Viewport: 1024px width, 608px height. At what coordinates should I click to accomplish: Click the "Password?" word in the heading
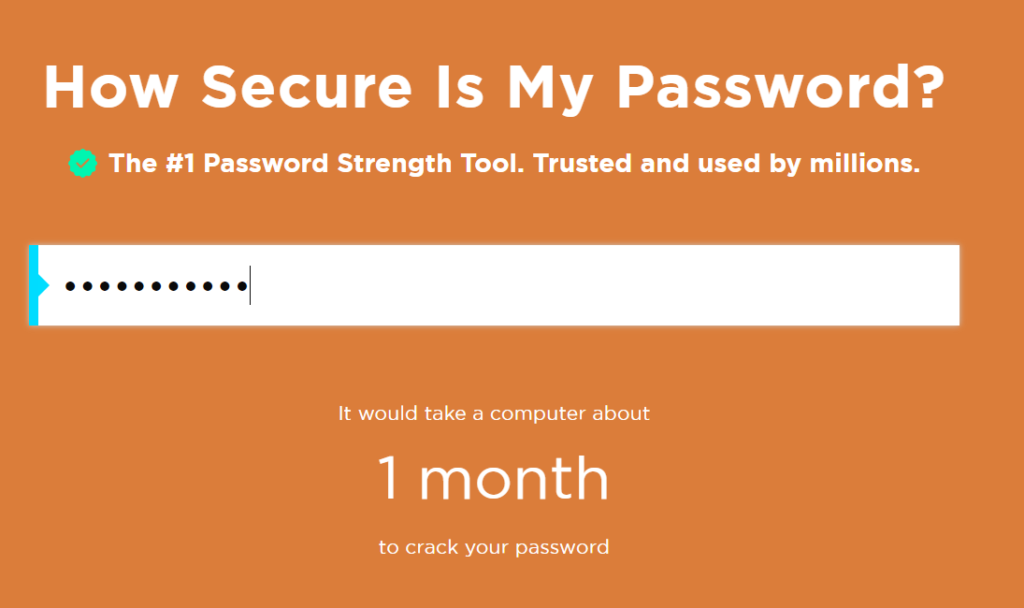(x=780, y=87)
